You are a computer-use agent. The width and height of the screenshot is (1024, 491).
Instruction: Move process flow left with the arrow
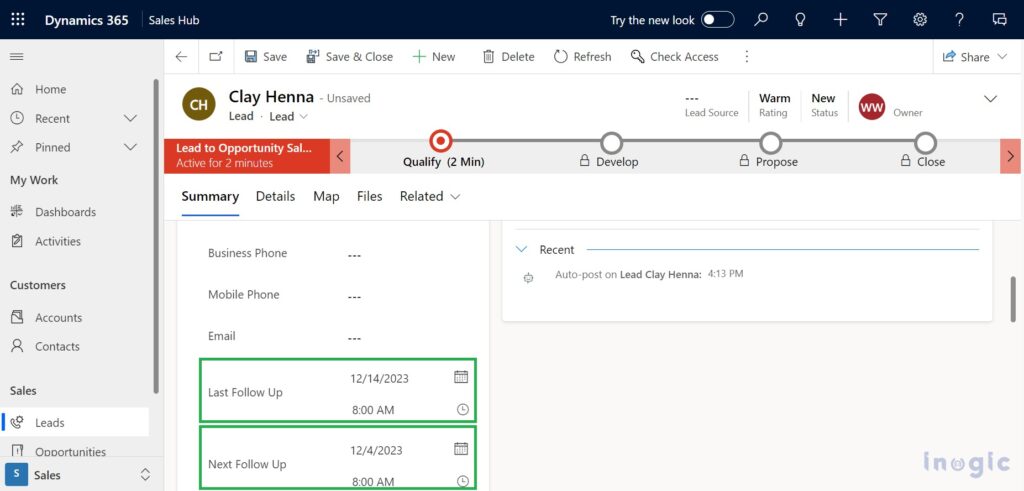[340, 156]
